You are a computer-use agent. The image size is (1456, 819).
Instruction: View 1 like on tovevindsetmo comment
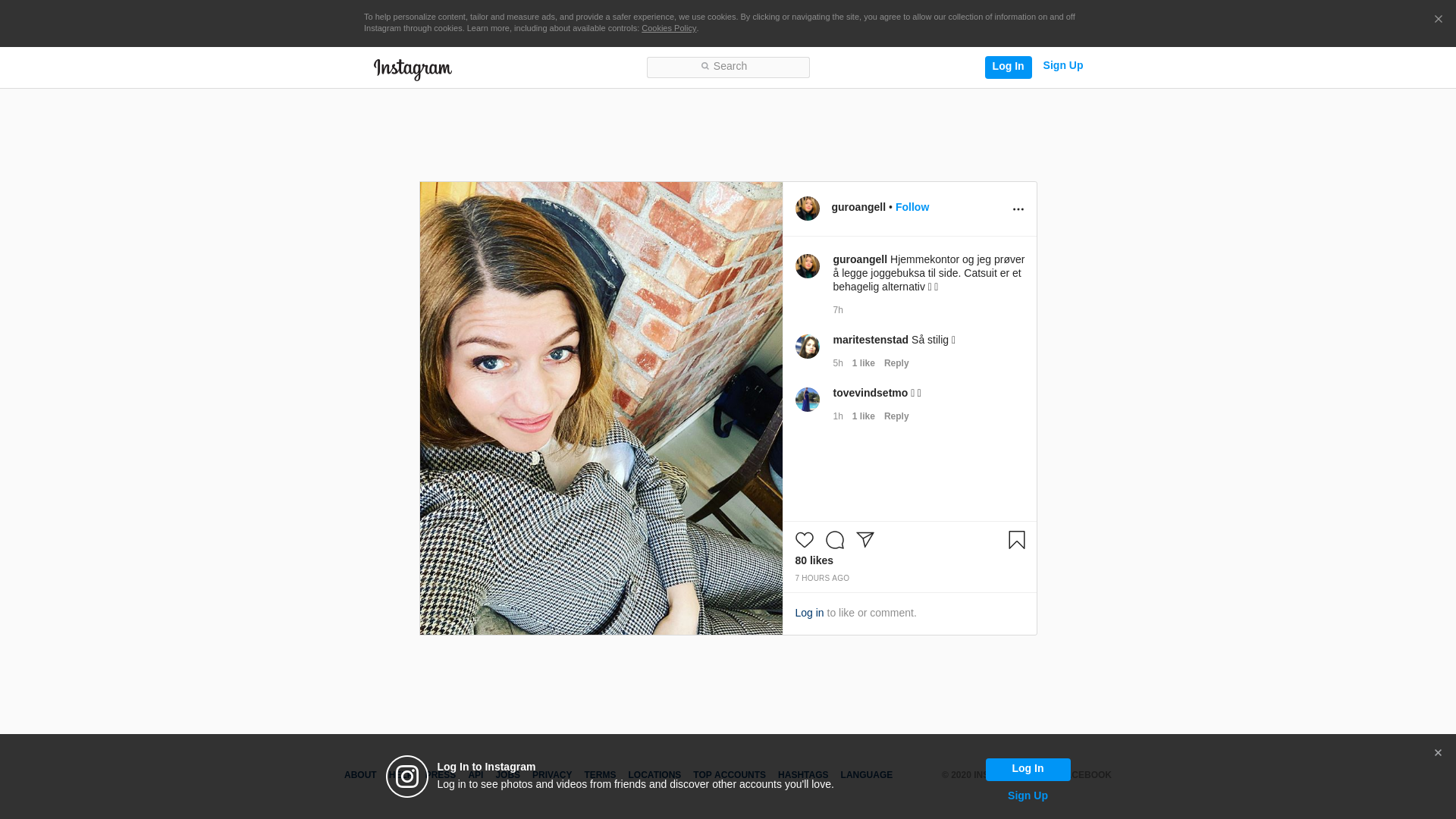863,416
